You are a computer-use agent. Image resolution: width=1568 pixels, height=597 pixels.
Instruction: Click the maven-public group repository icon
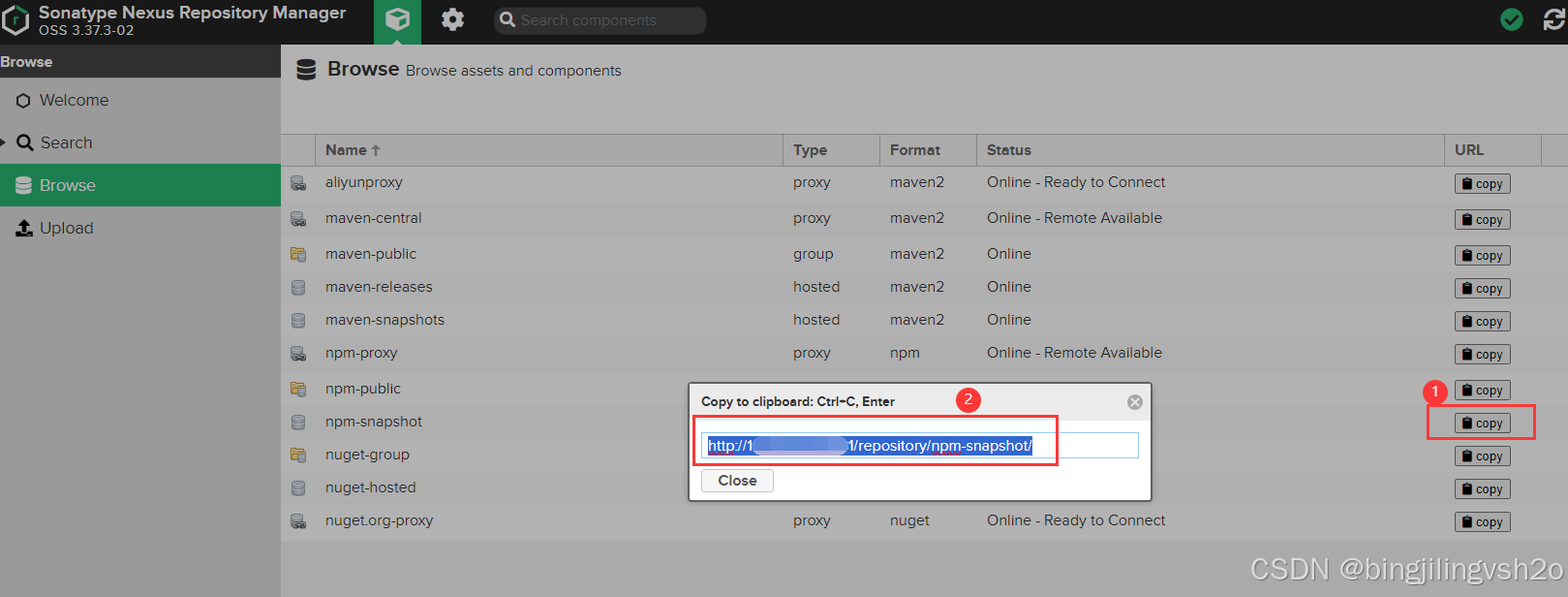298,255
